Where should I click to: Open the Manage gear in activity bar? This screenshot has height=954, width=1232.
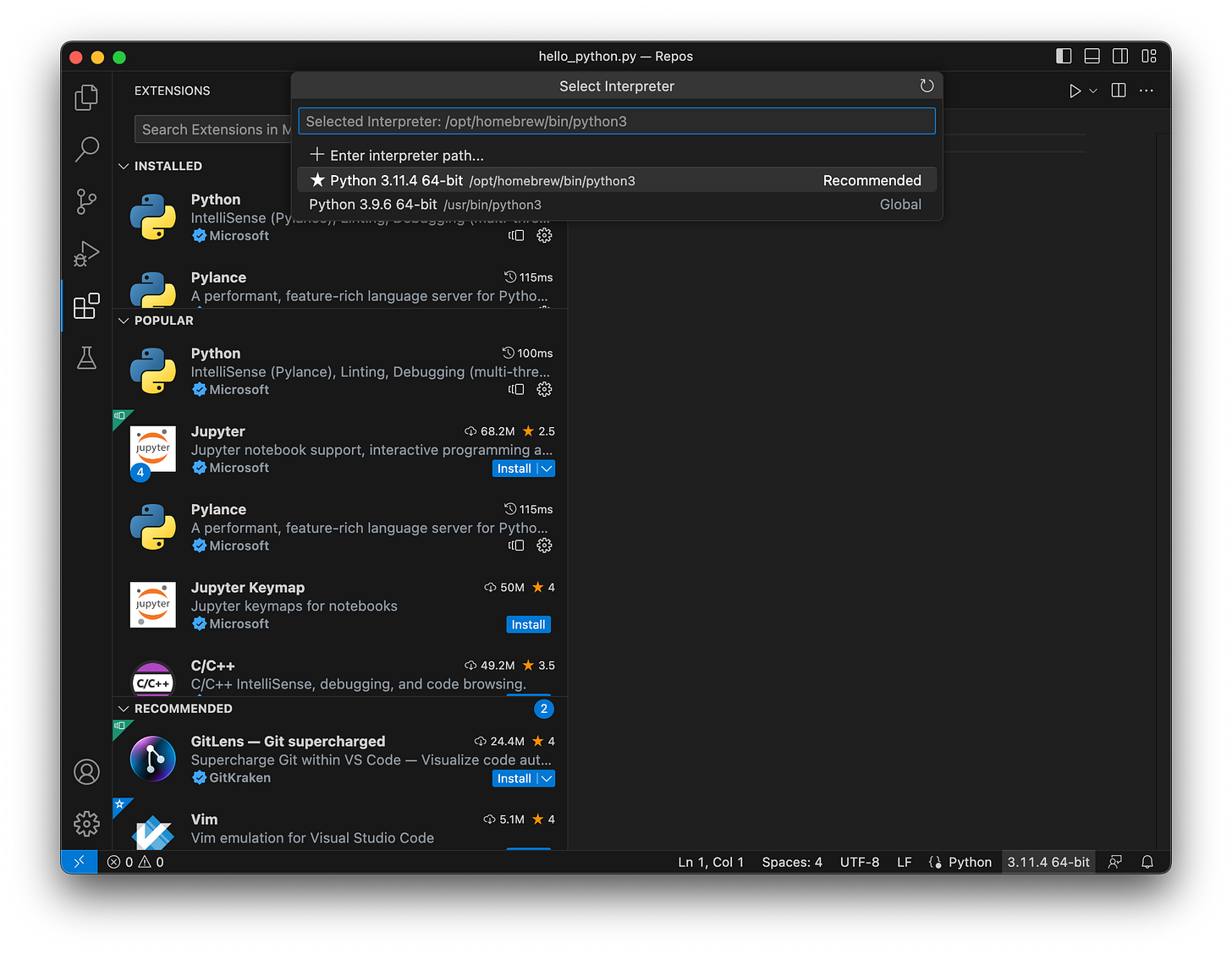(86, 824)
